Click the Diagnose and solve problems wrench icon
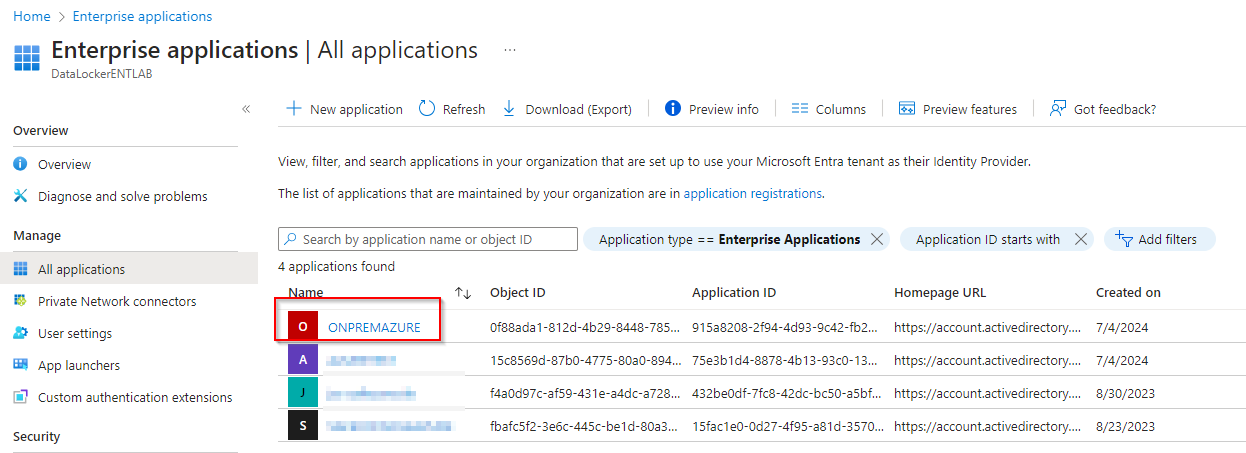The width and height of the screenshot is (1246, 453). tap(20, 196)
